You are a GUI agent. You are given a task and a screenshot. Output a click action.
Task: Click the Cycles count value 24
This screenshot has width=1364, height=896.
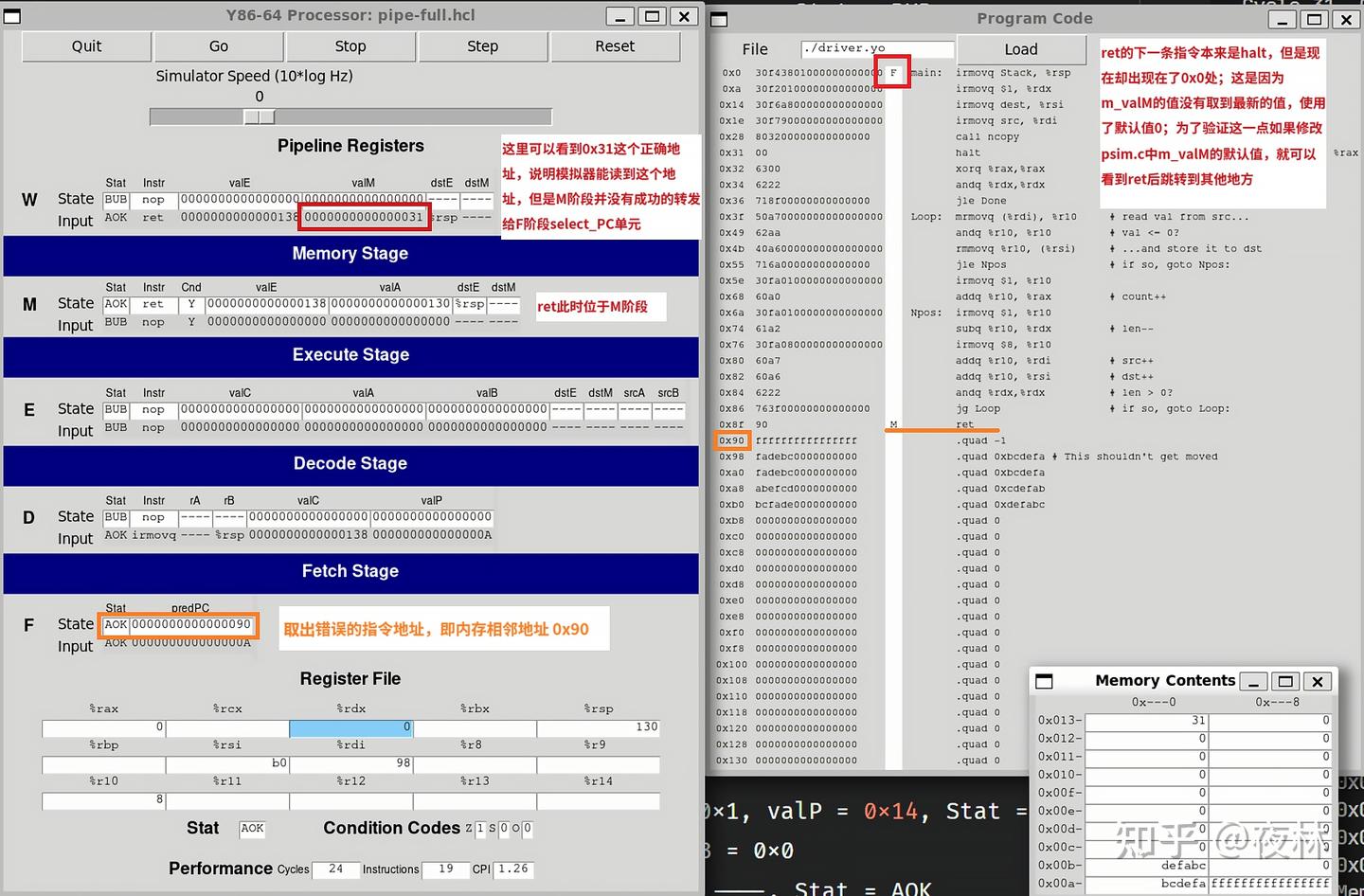336,869
